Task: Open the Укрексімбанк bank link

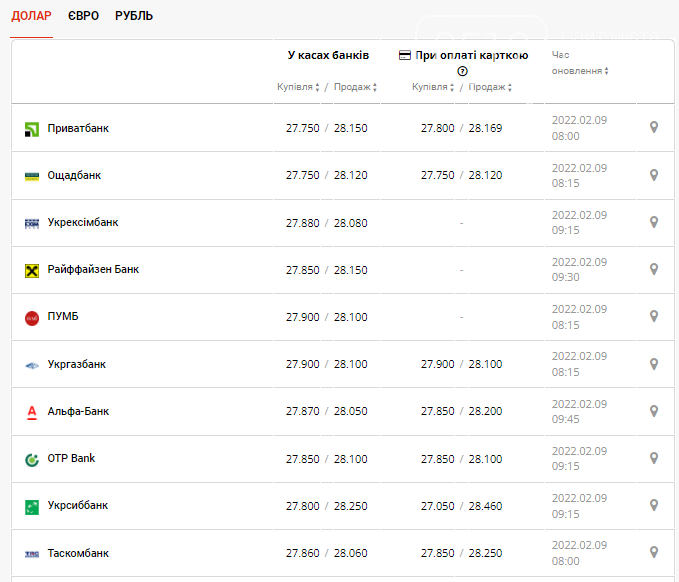Action: point(83,223)
